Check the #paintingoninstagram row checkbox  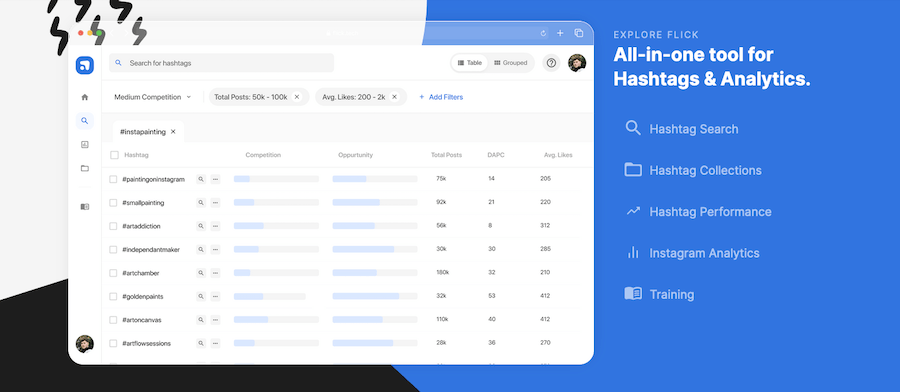(113, 179)
